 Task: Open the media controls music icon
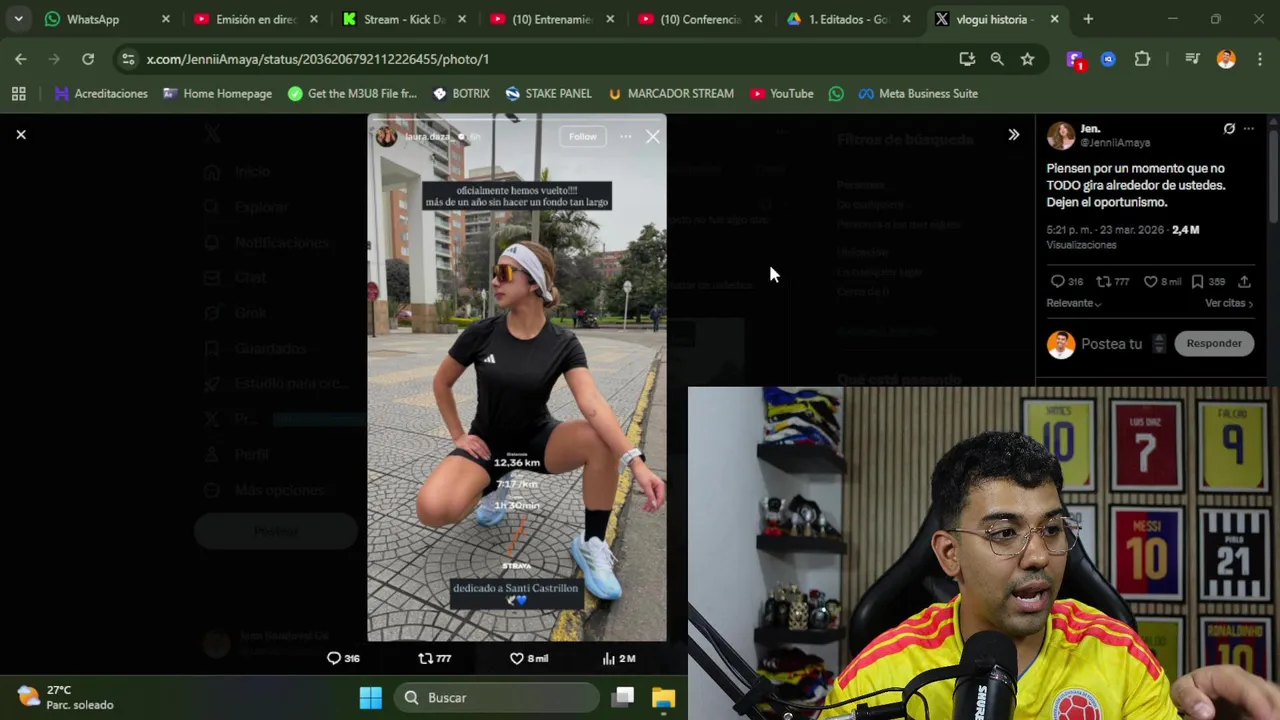pyautogui.click(x=1192, y=59)
